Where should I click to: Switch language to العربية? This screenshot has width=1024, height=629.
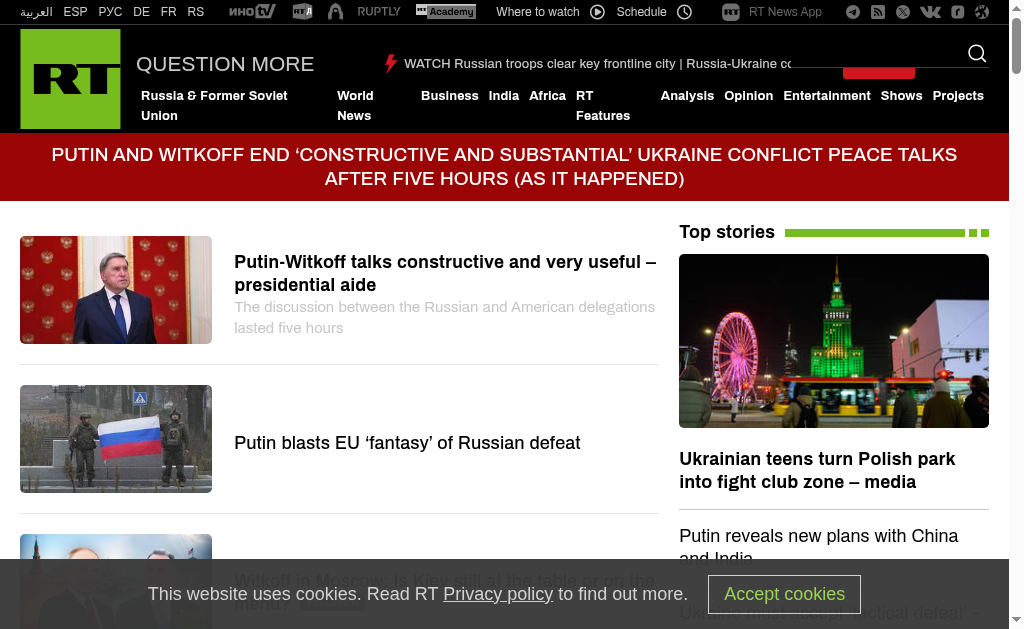coord(36,12)
